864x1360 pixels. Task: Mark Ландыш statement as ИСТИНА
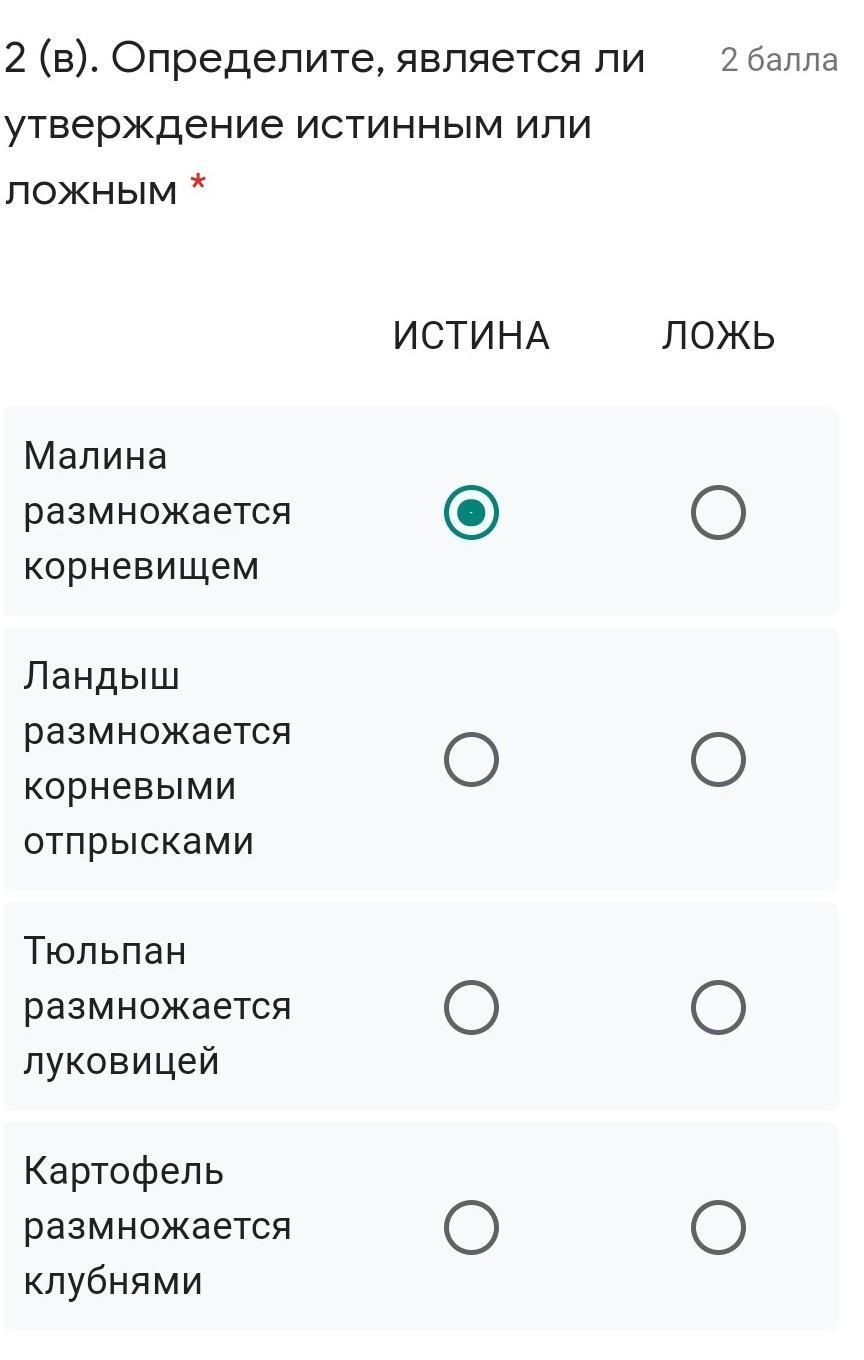pos(471,759)
